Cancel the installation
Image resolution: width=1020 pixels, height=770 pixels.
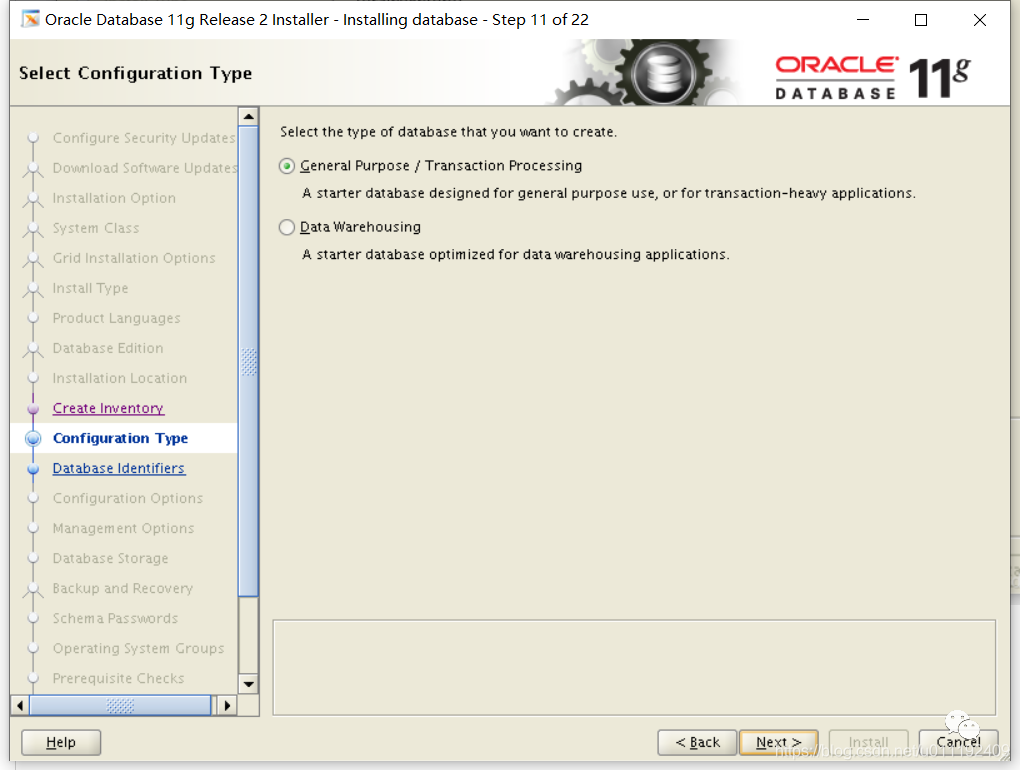[x=958, y=742]
